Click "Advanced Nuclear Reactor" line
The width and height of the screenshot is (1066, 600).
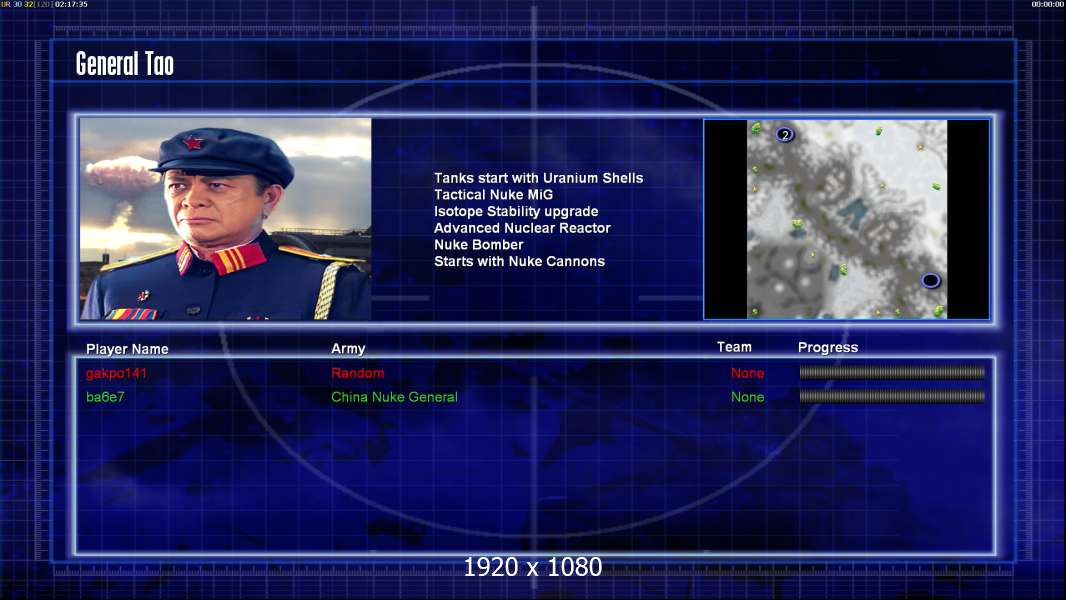[x=522, y=228]
